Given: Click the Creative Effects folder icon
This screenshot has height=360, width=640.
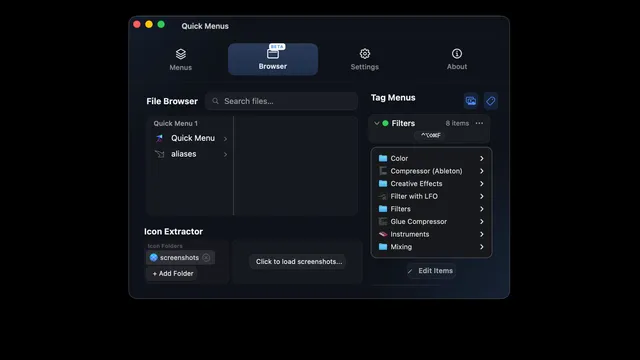Looking at the screenshot, I should click(383, 184).
